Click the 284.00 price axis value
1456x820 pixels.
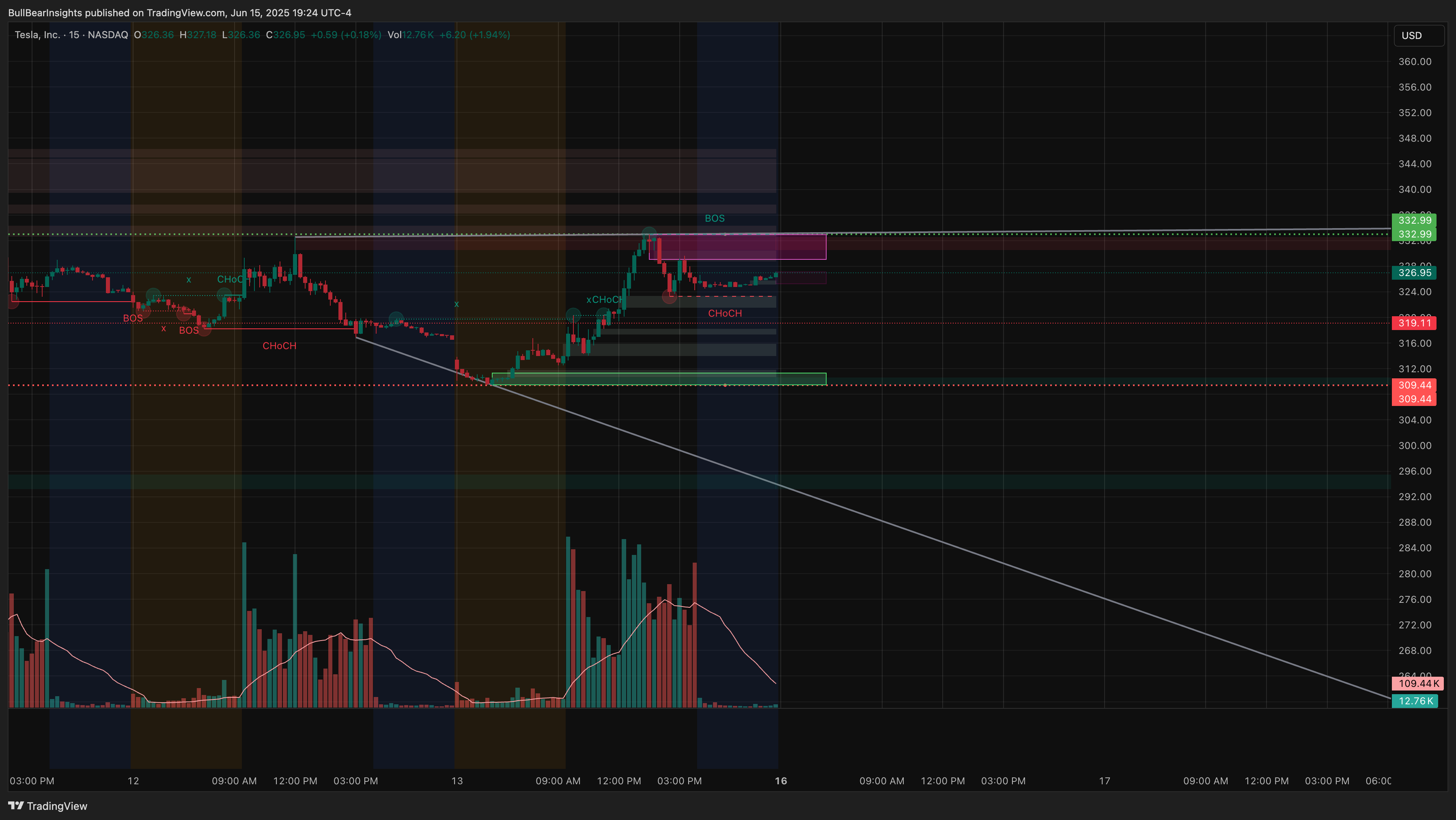tap(1415, 548)
